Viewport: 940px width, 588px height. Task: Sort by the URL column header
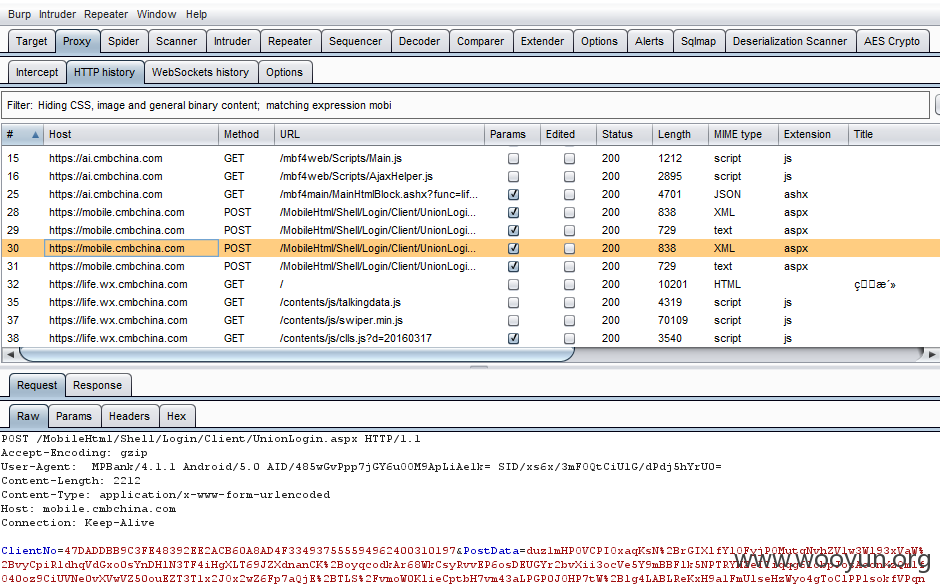pyautogui.click(x=379, y=134)
